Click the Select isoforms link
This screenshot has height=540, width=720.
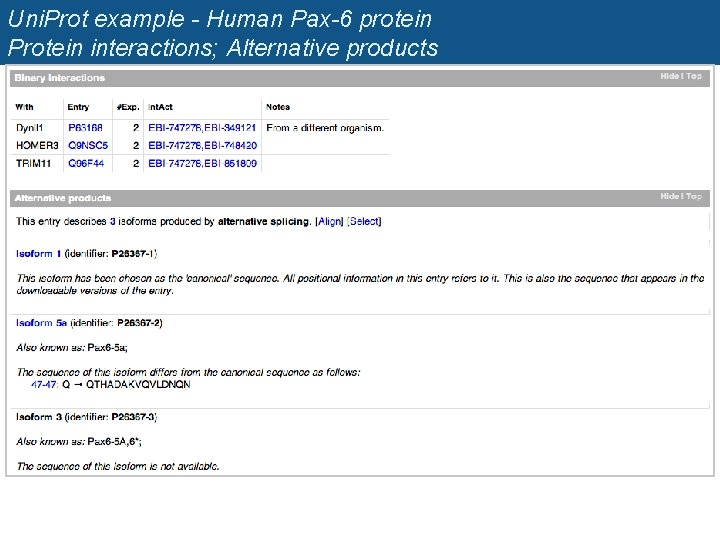[365, 221]
